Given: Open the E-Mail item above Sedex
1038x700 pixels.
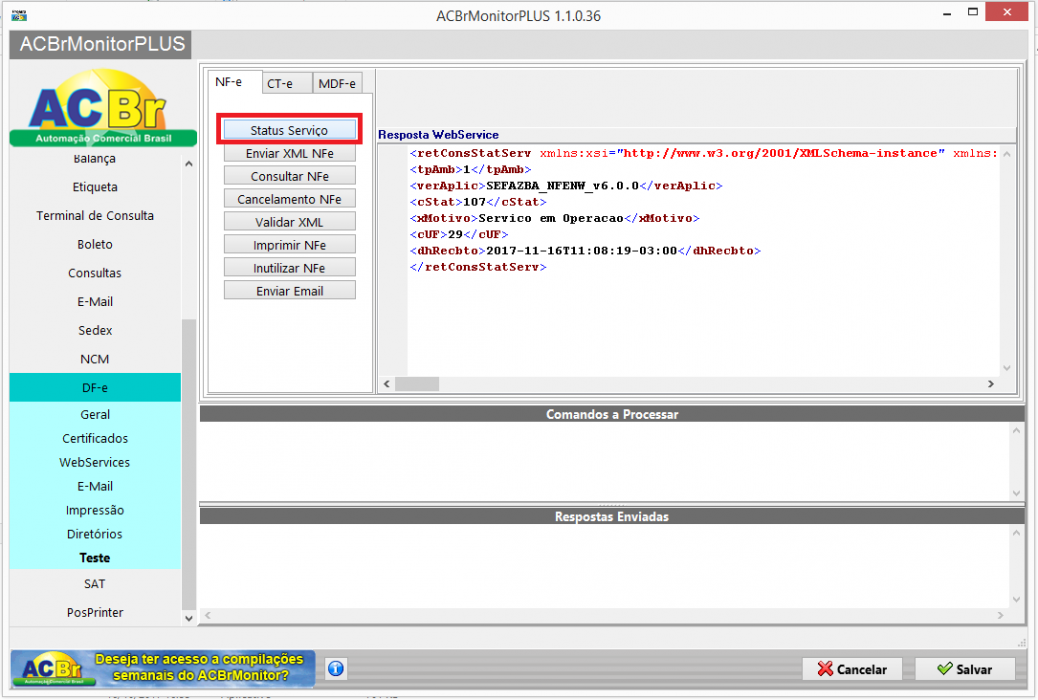Looking at the screenshot, I should pos(95,301).
